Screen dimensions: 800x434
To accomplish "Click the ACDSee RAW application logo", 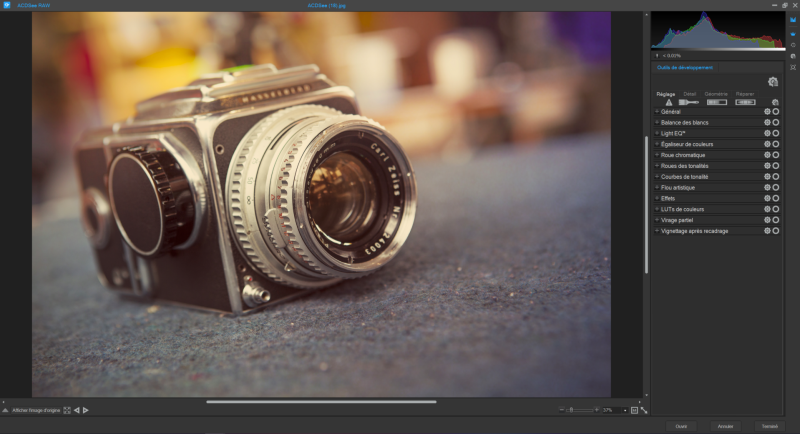I will [7, 5].
